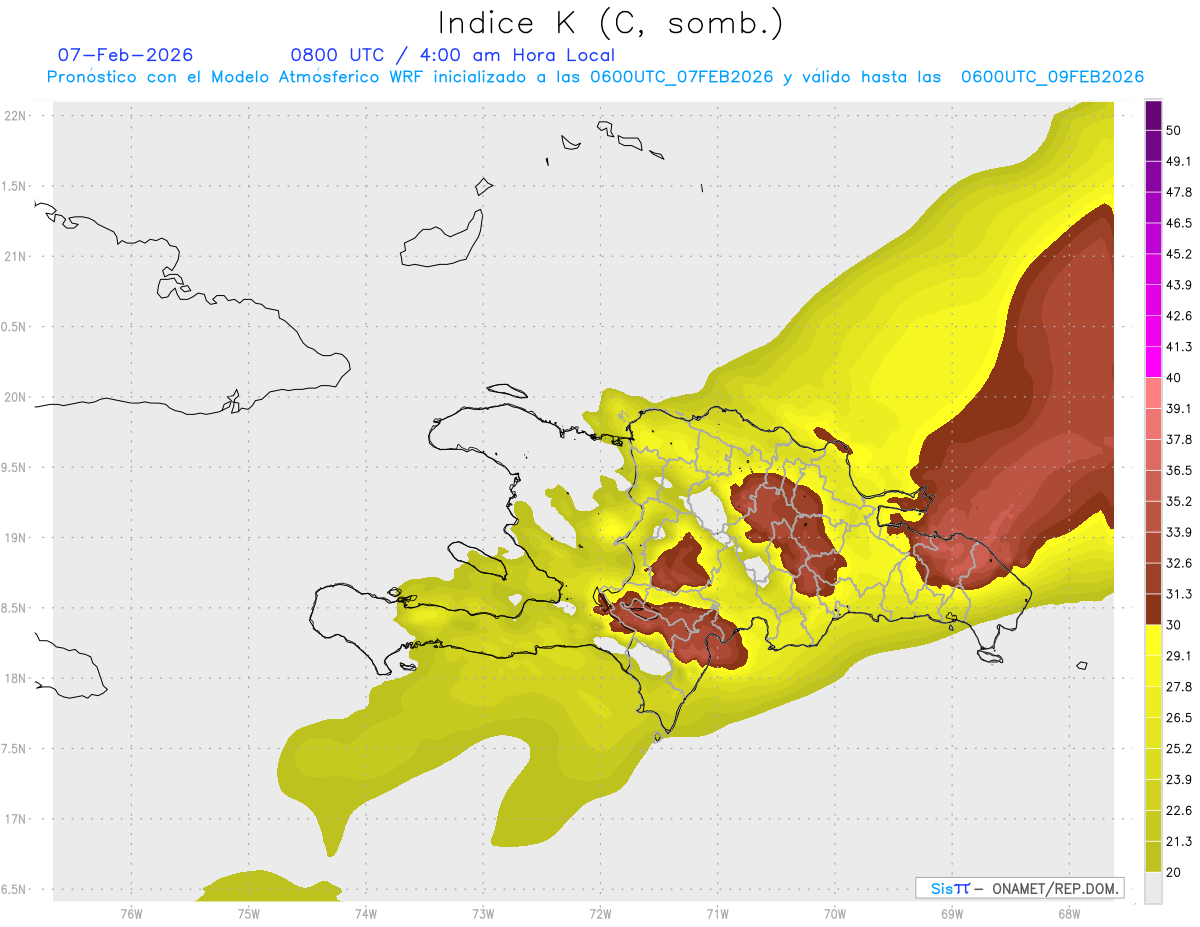1200x927 pixels.
Task: Click the colorbar value "39.1"
Action: tap(1179, 408)
